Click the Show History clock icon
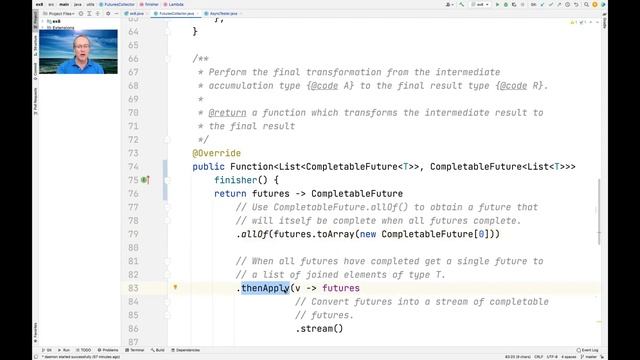 coord(567,4)
